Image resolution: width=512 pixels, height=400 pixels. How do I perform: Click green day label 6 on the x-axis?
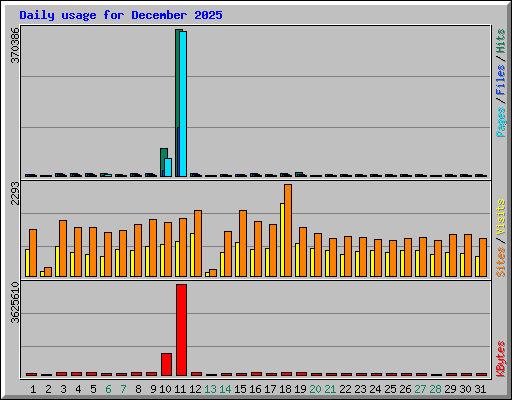[108, 389]
